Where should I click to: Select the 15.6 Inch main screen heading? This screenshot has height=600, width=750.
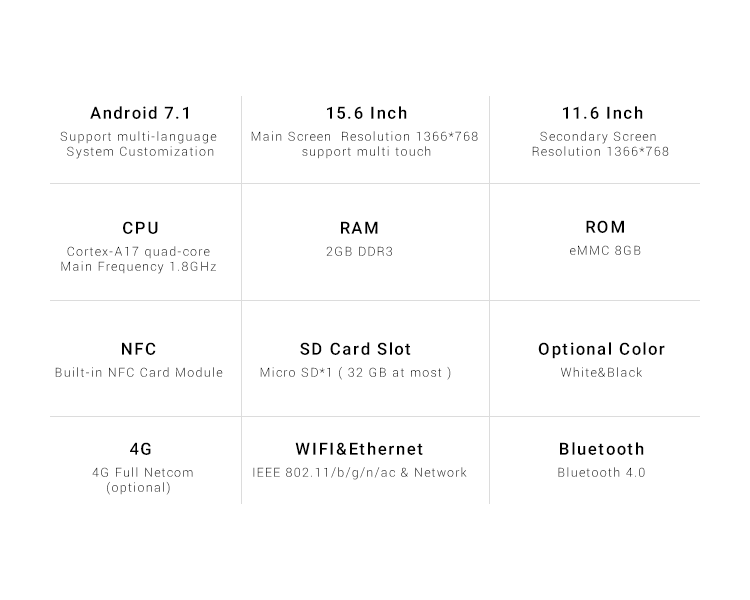[367, 113]
